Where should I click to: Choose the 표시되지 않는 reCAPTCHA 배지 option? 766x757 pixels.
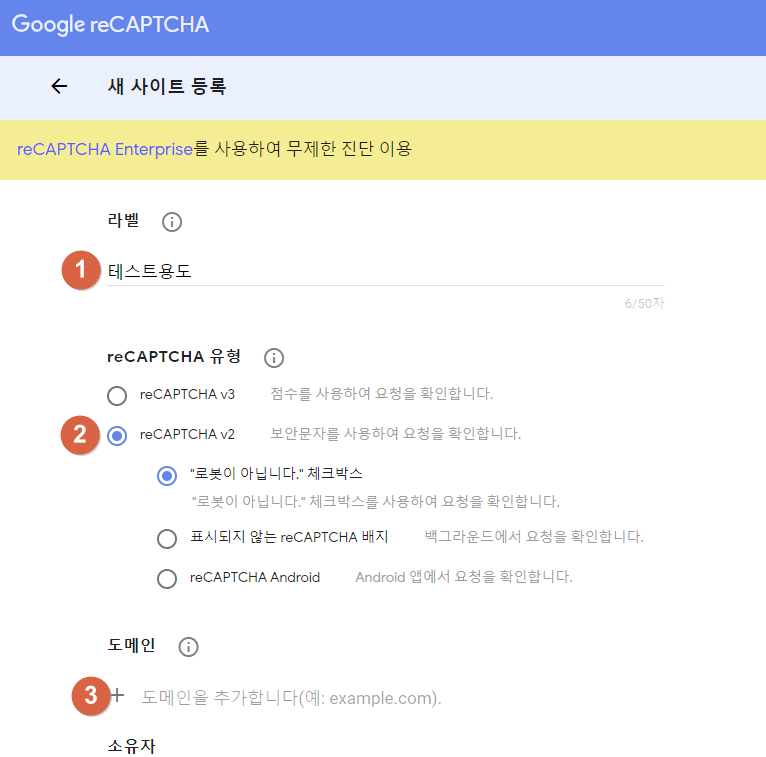coord(167,539)
